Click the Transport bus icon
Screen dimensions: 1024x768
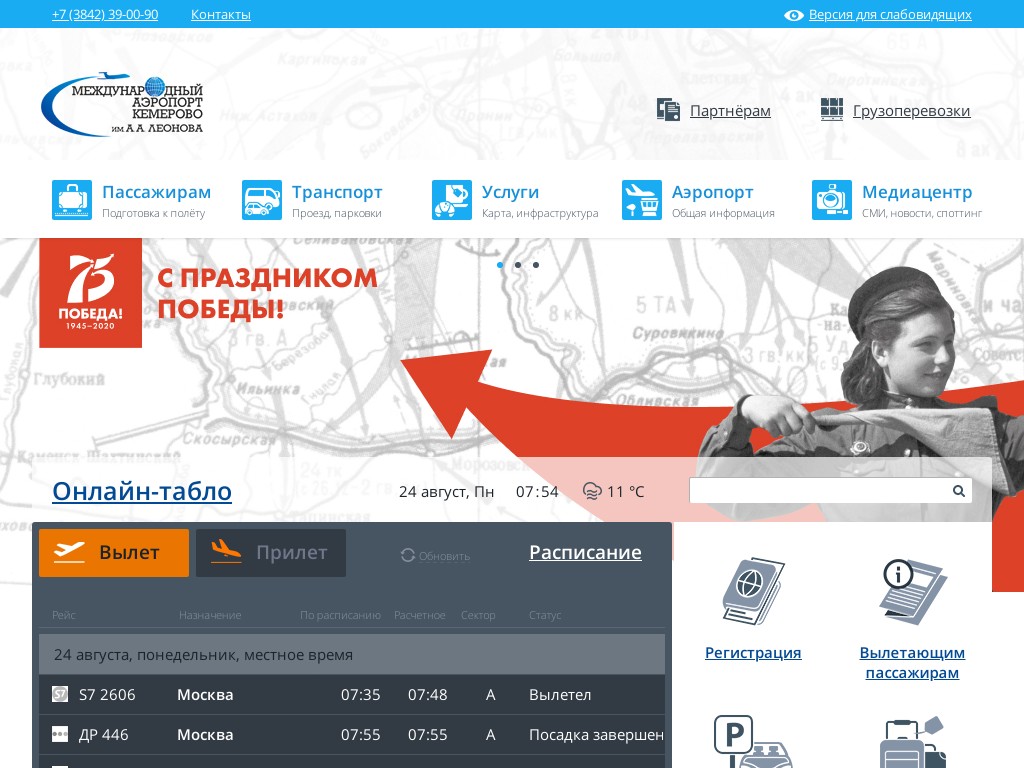pos(261,200)
